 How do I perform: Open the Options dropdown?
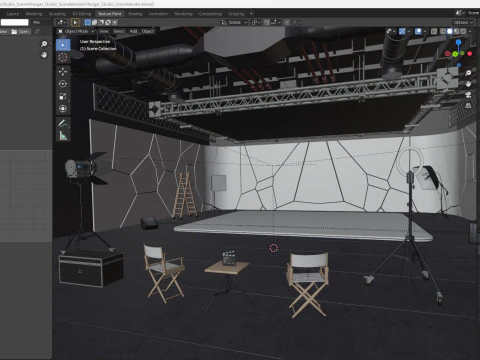(463, 22)
